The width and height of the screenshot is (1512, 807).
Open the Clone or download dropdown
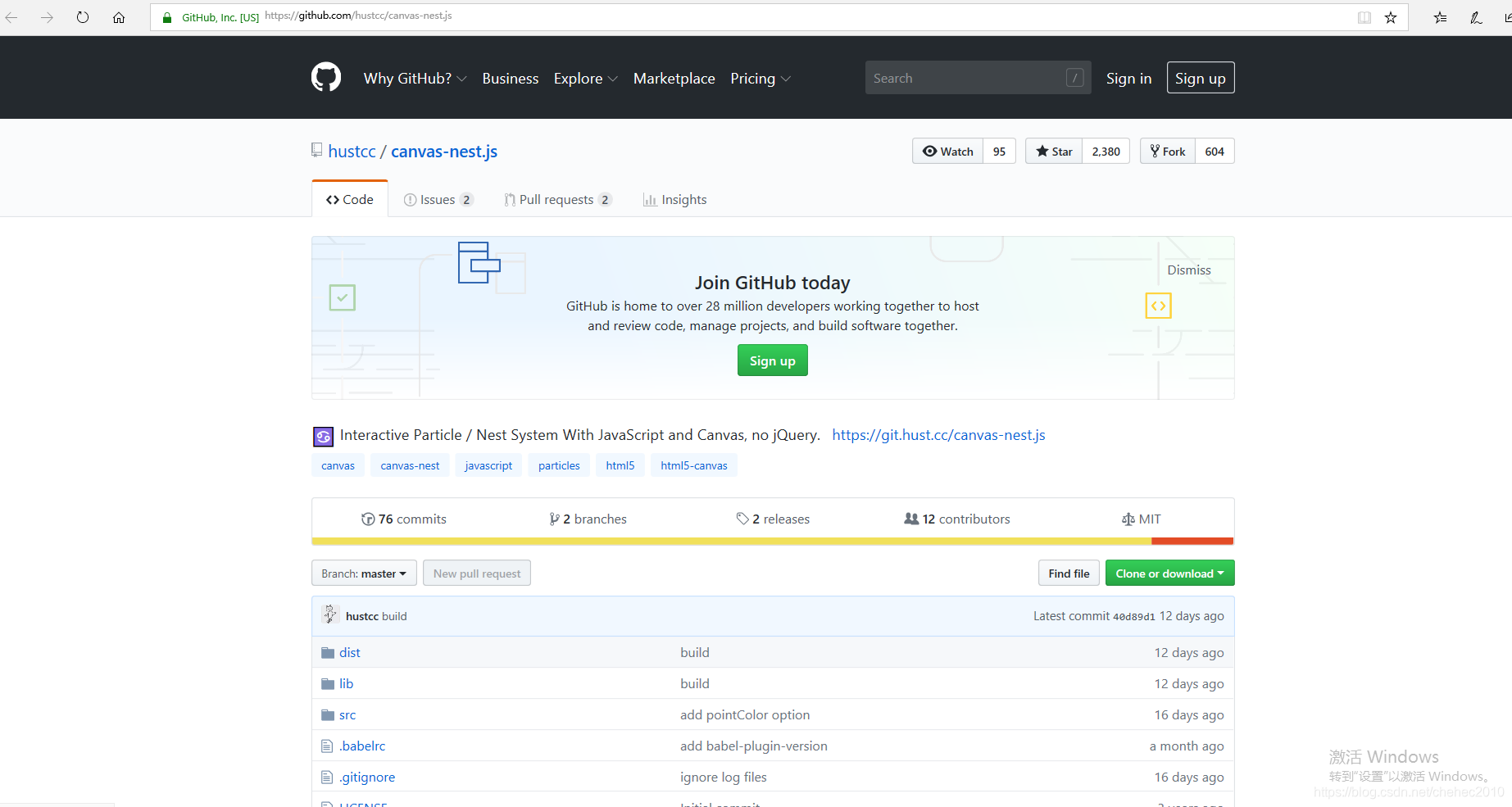pyautogui.click(x=1169, y=574)
